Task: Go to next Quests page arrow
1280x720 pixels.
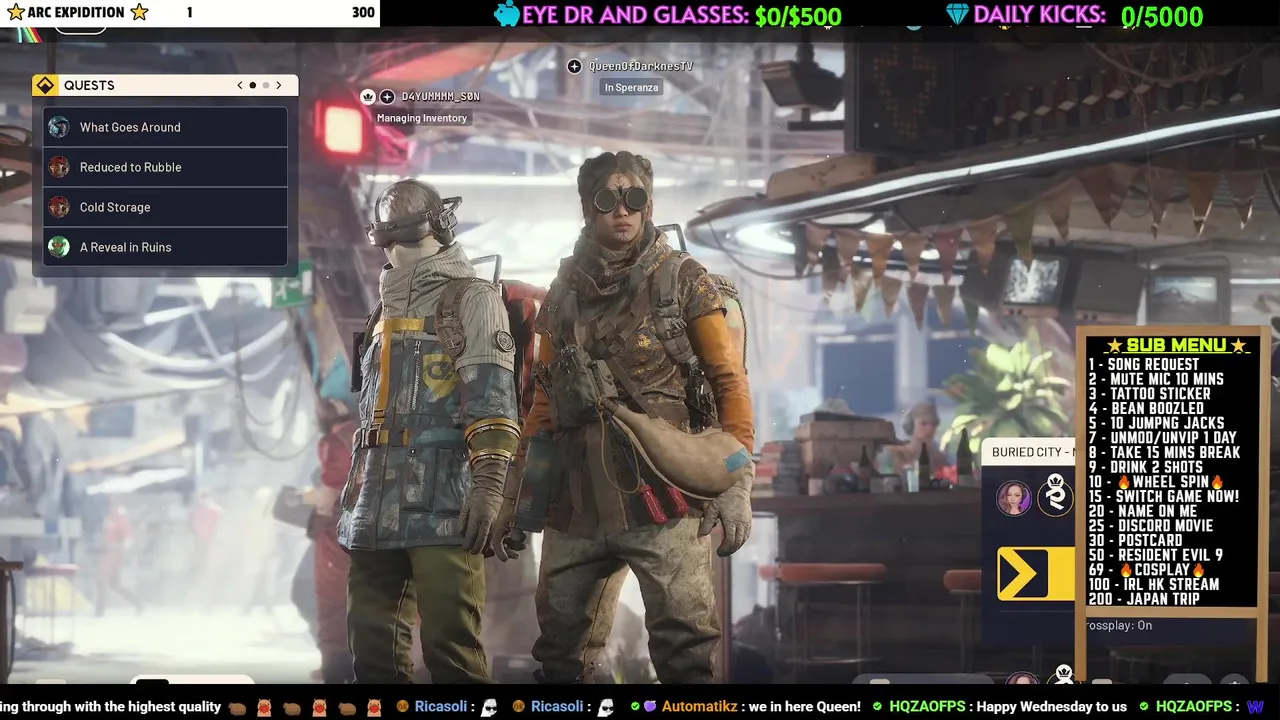Action: click(279, 85)
